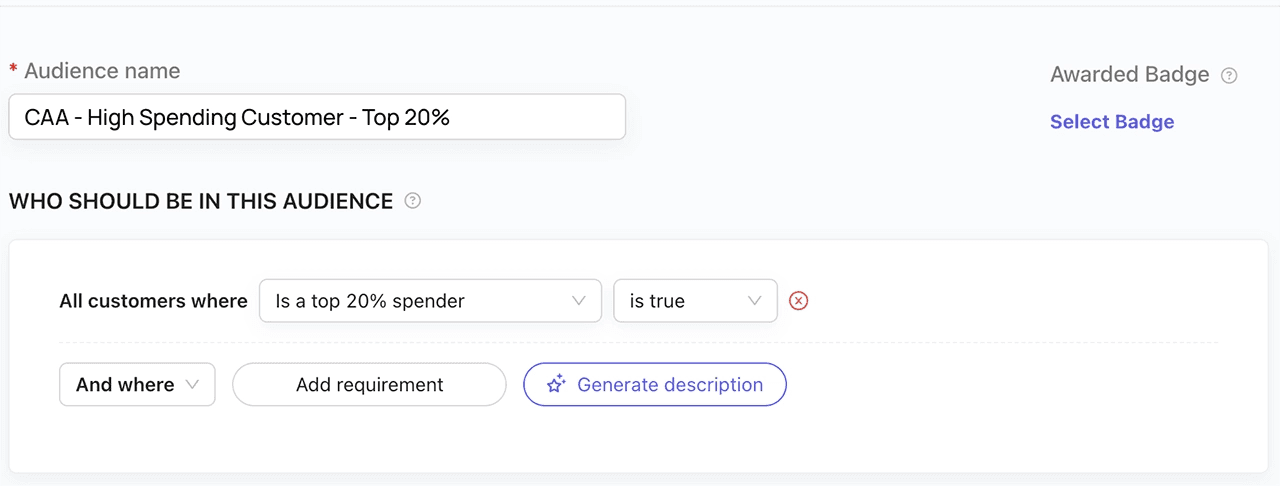This screenshot has height=486, width=1280.
Task: Click the red required asterisk by Audience name
Action: [x=13, y=71]
